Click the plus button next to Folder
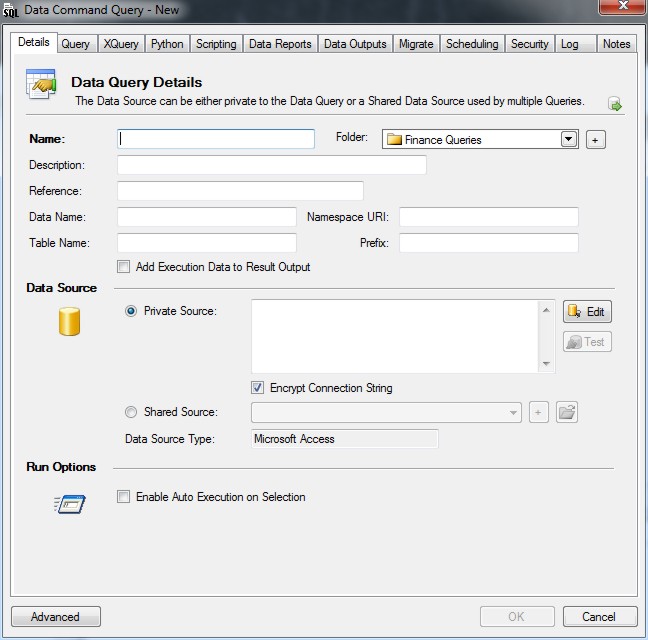 595,140
